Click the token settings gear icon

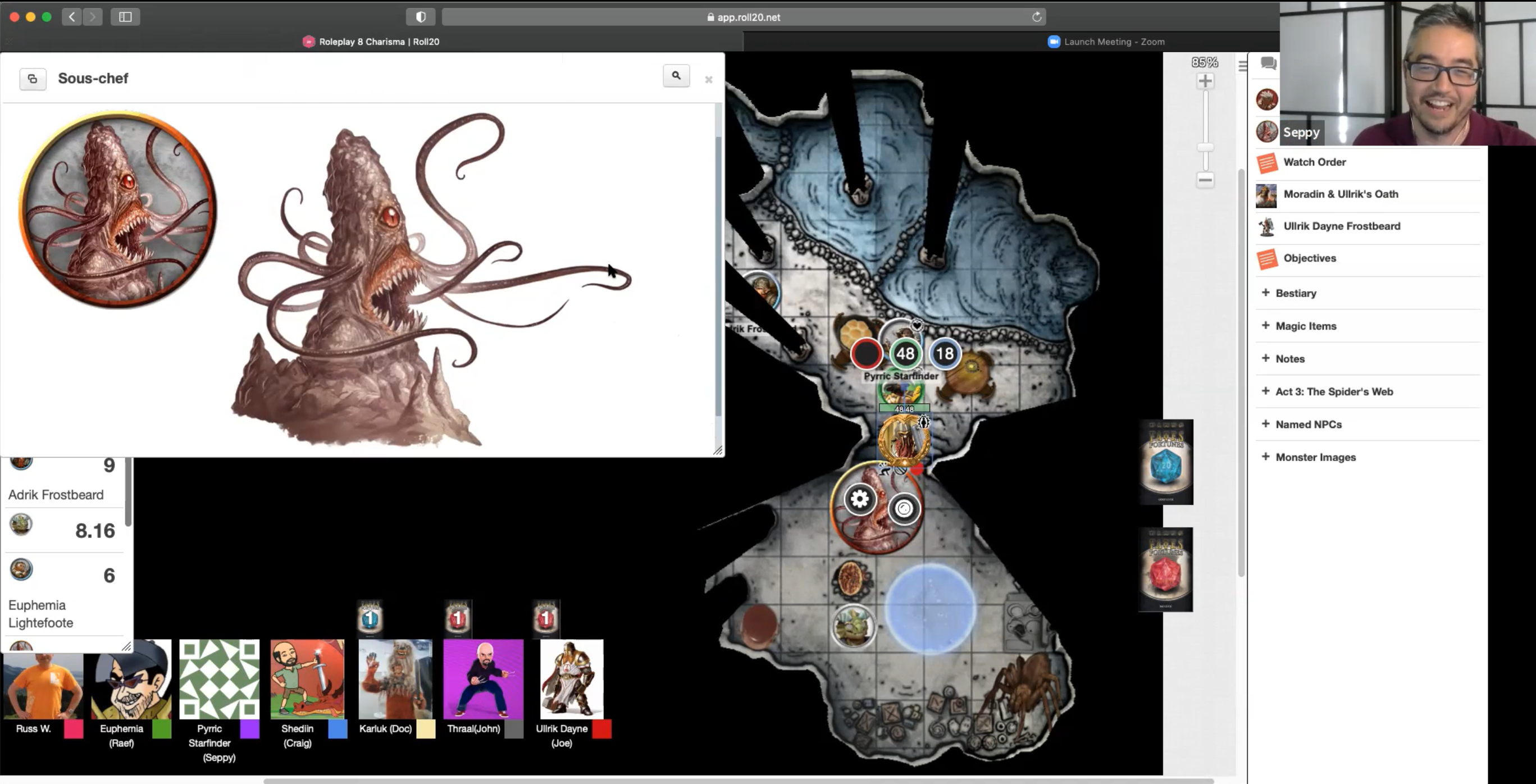[859, 499]
